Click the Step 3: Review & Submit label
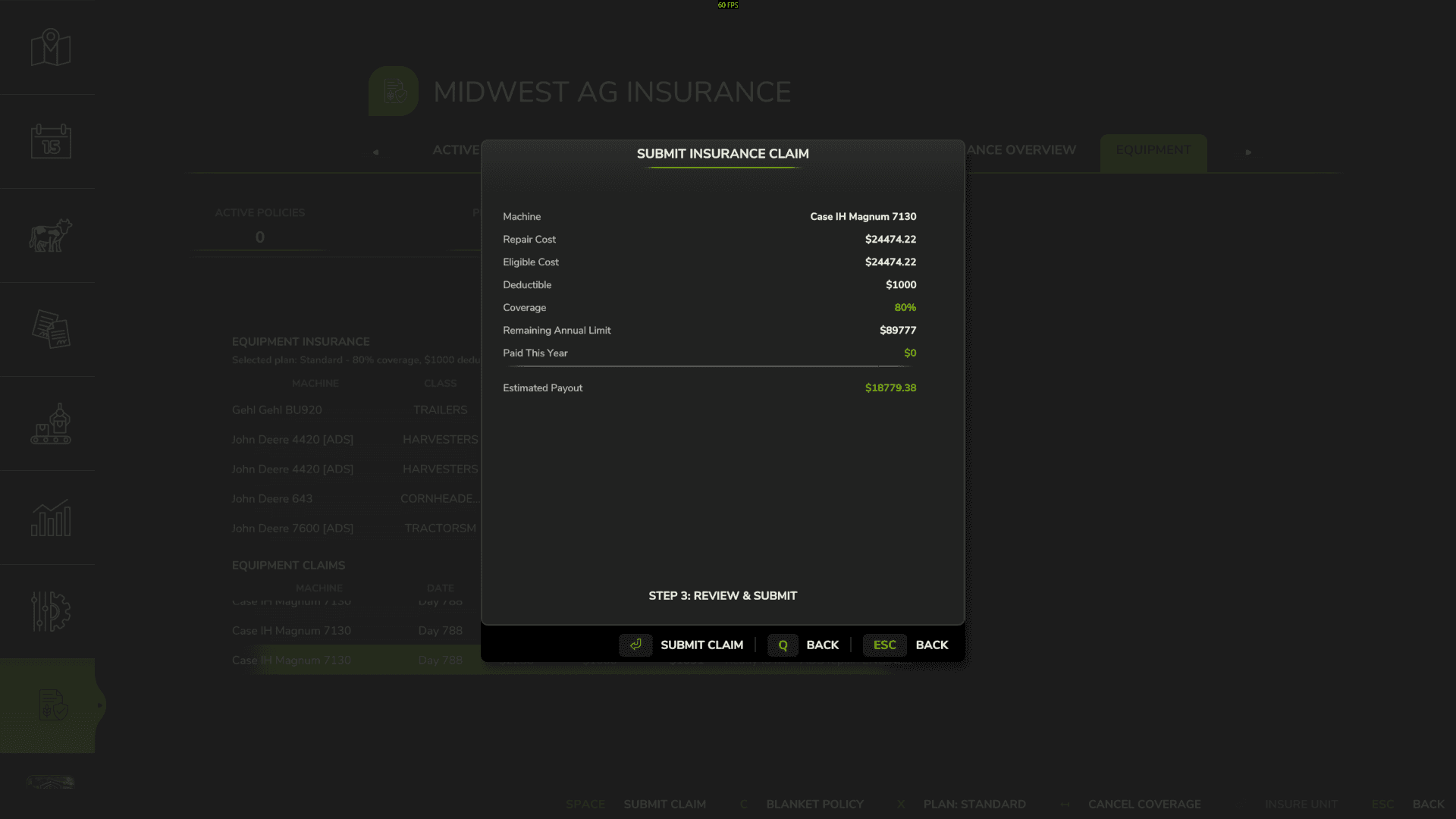The image size is (1456, 819). [x=723, y=595]
